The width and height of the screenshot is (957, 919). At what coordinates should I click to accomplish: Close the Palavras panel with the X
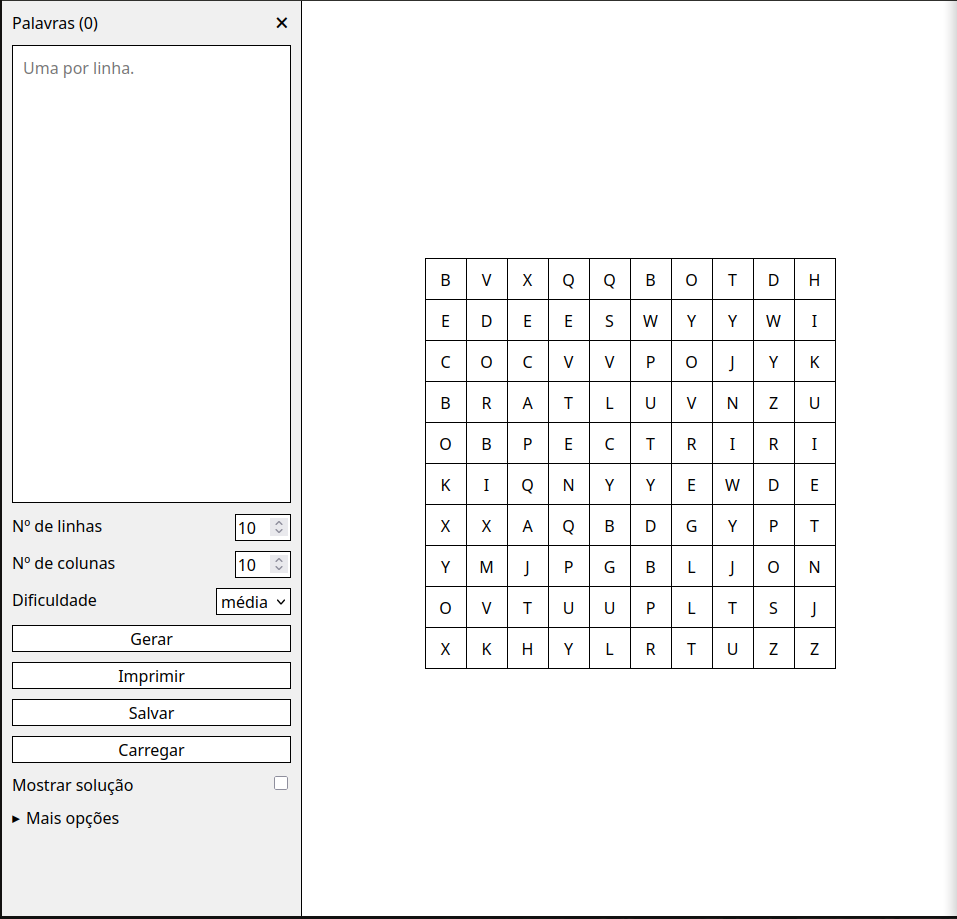[x=281, y=23]
